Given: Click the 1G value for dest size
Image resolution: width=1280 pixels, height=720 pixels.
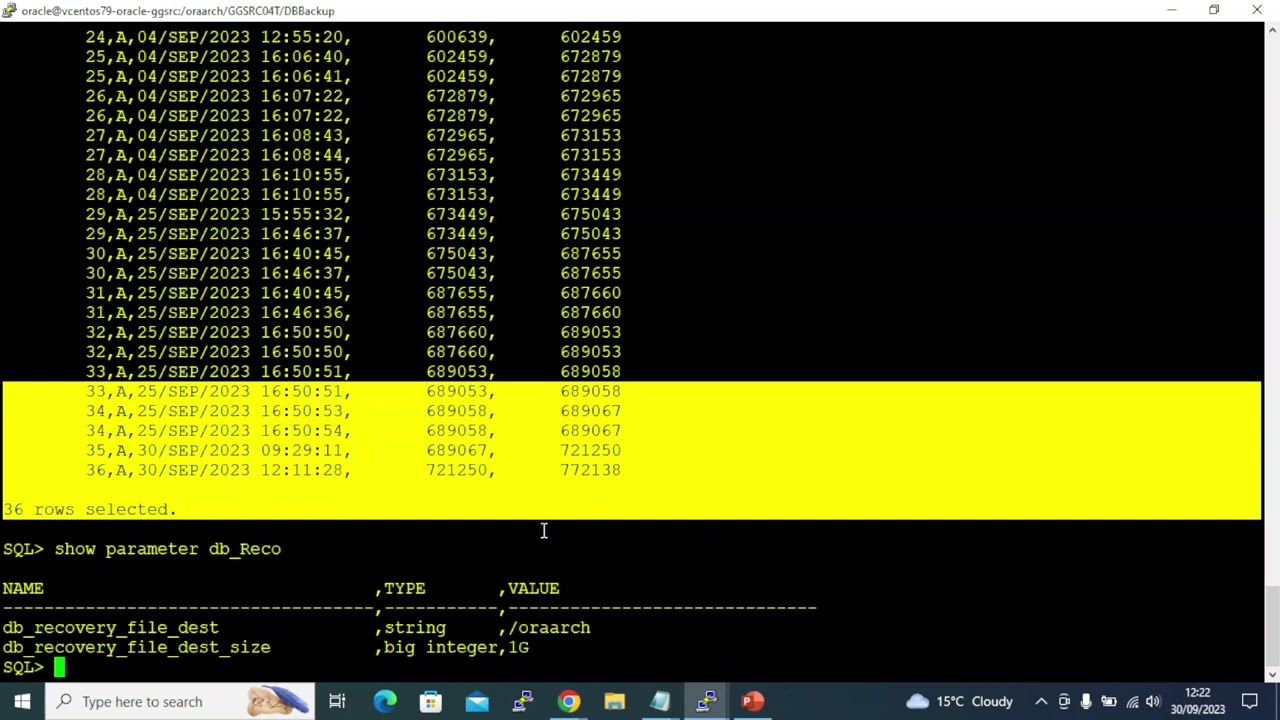Looking at the screenshot, I should (519, 647).
